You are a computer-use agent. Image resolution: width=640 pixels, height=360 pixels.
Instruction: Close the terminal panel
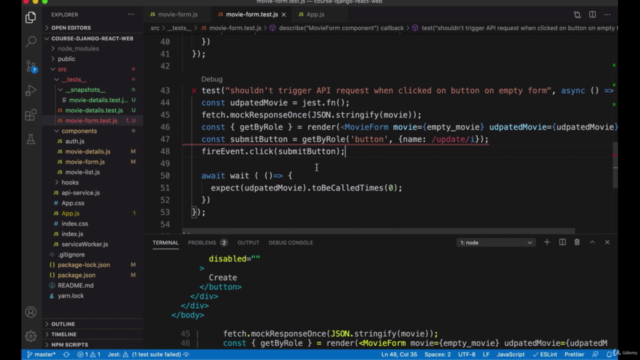click(607, 242)
